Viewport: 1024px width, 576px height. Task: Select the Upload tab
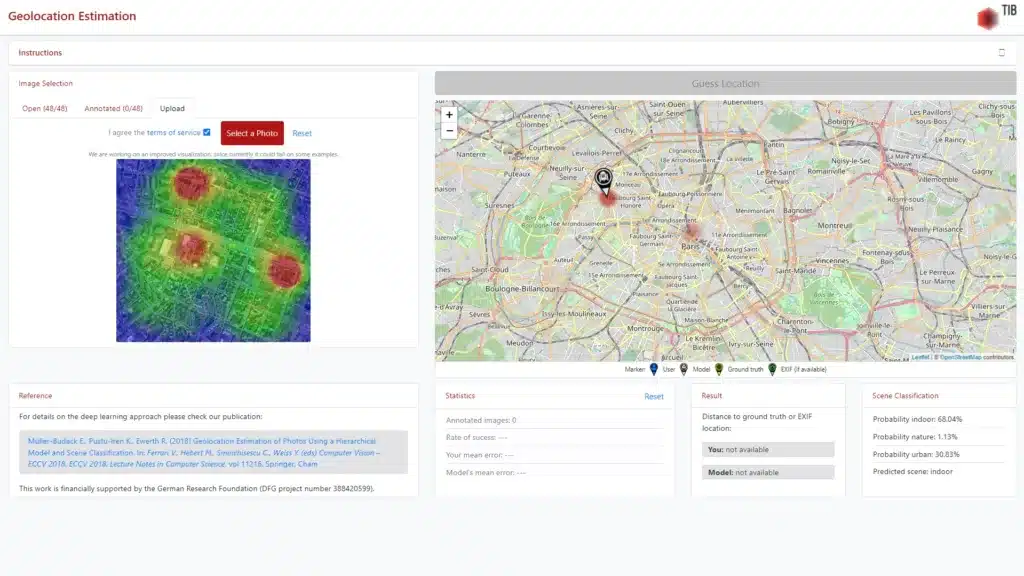[172, 108]
